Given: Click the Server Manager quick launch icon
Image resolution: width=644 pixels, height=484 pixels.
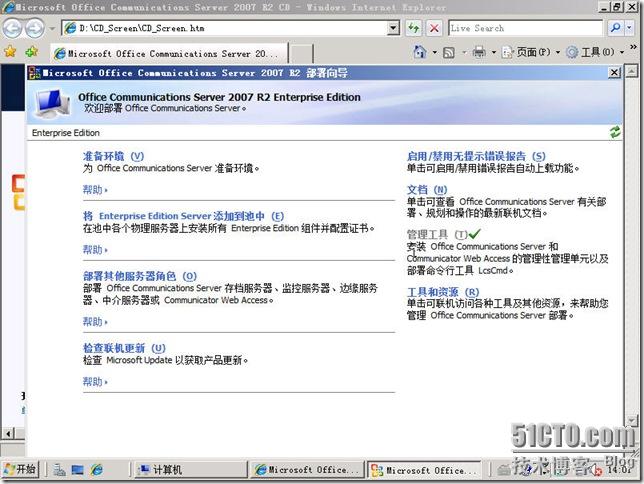Looking at the screenshot, I should pos(59,470).
